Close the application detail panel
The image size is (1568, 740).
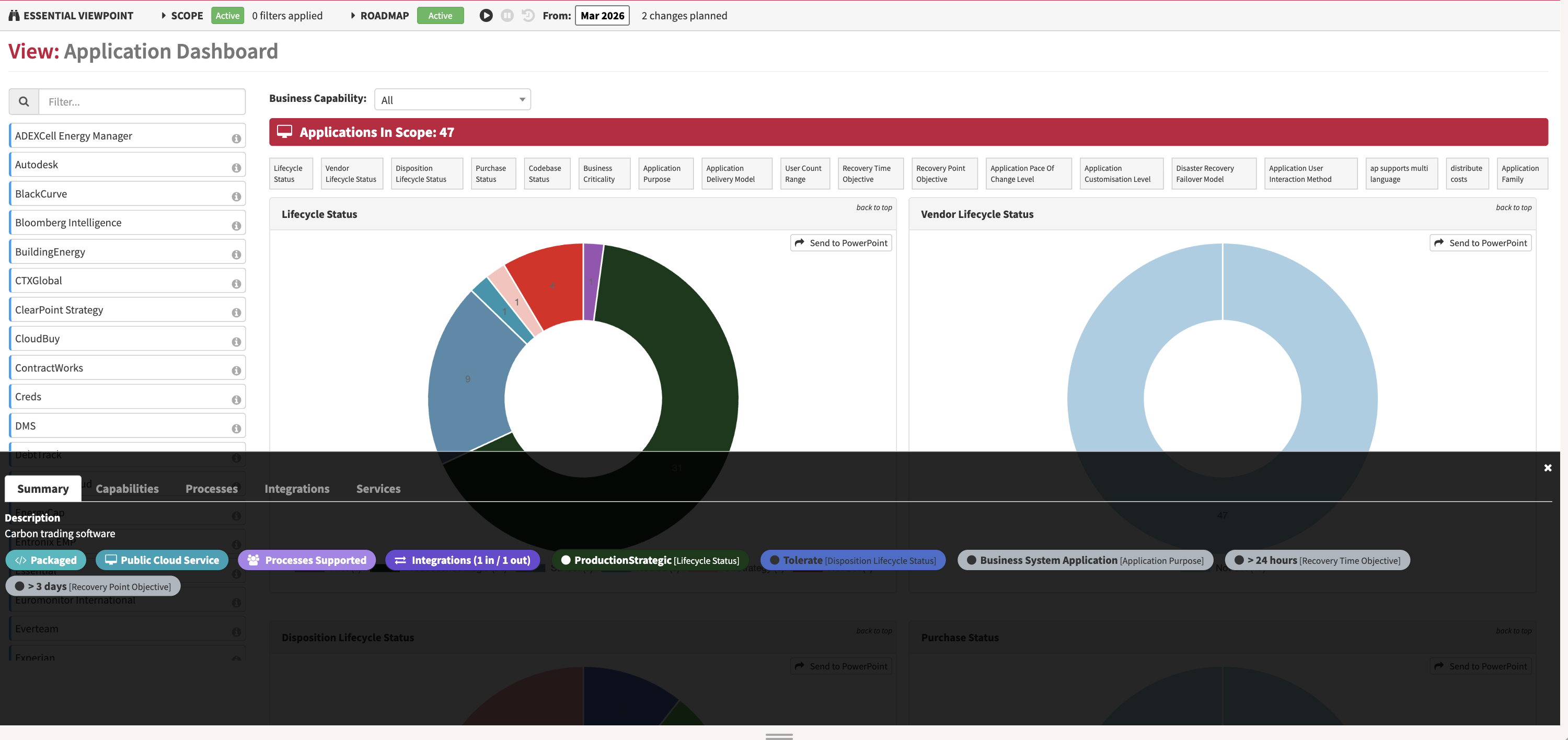[1547, 468]
